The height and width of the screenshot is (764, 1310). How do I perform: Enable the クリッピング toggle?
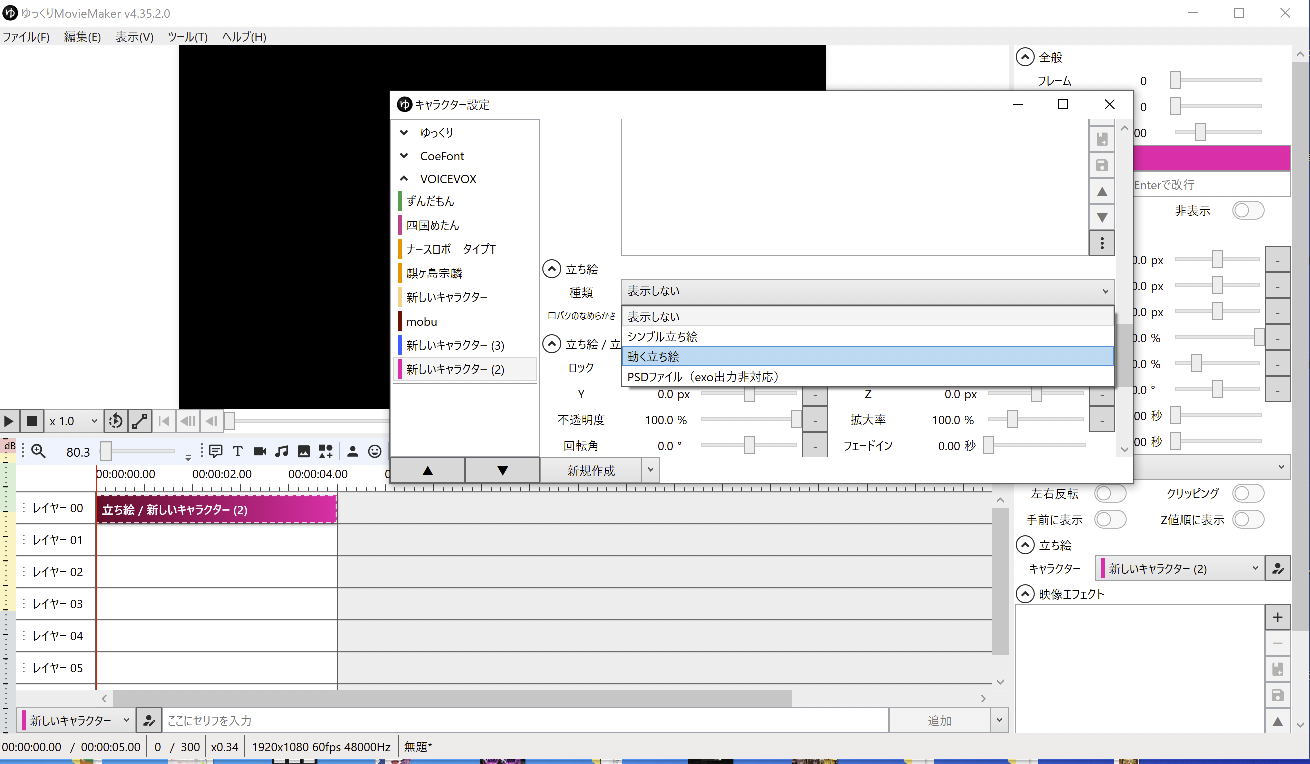(1248, 493)
